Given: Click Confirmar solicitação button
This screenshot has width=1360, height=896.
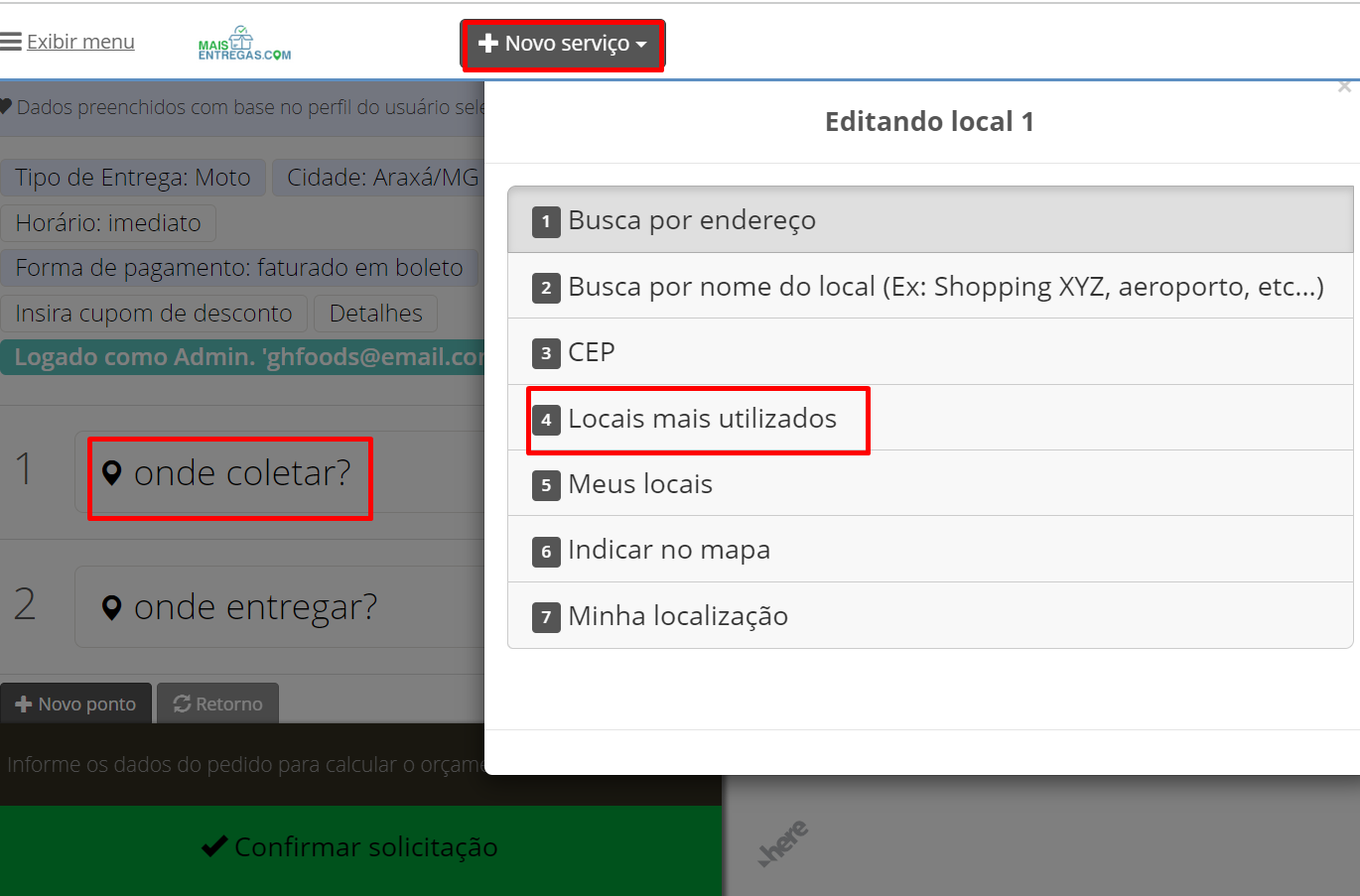Looking at the screenshot, I should point(360,850).
